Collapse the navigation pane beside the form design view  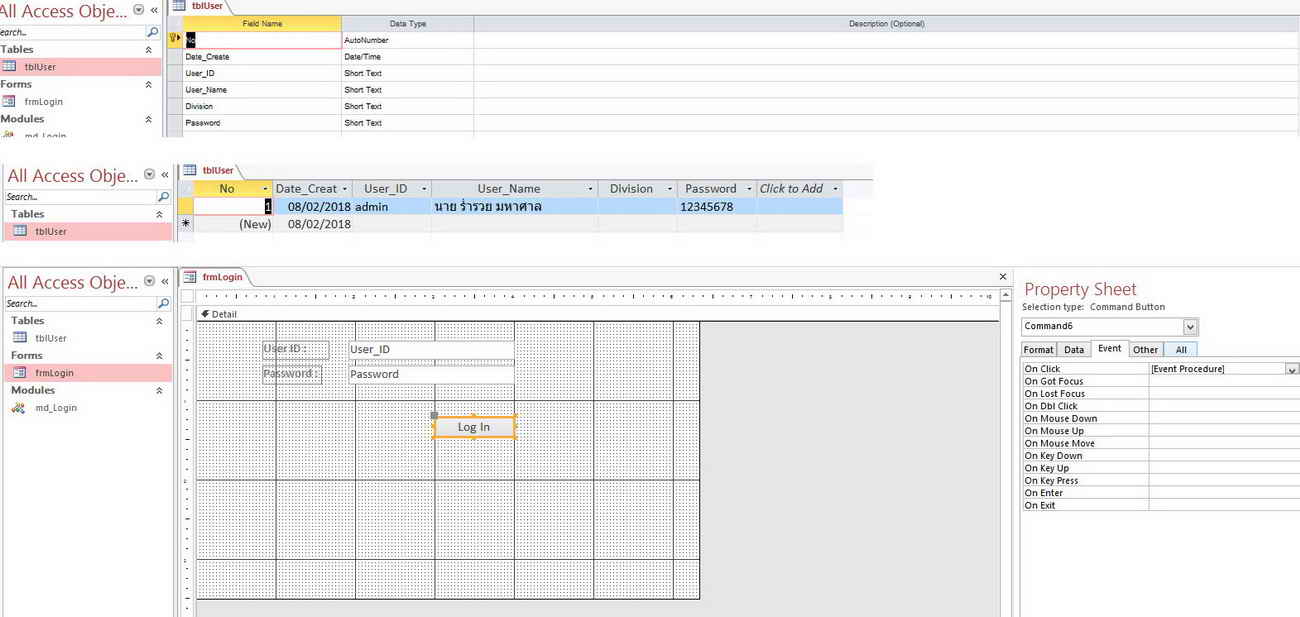click(165, 282)
